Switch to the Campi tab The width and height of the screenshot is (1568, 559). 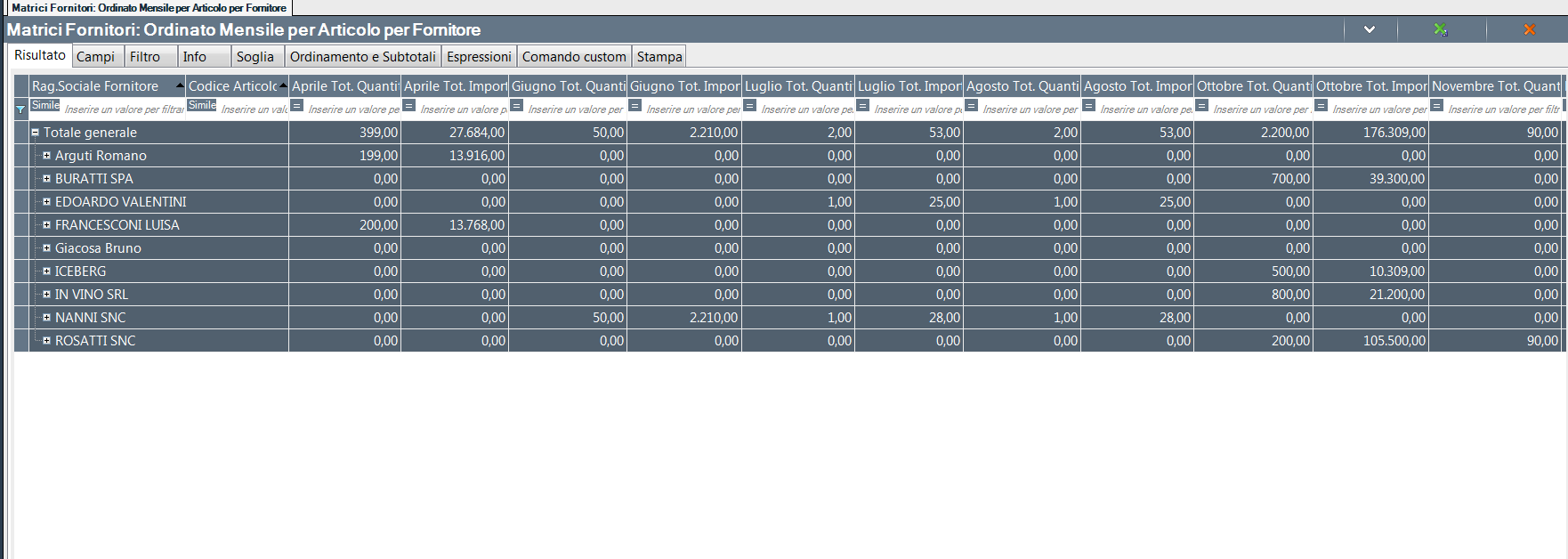(x=95, y=57)
